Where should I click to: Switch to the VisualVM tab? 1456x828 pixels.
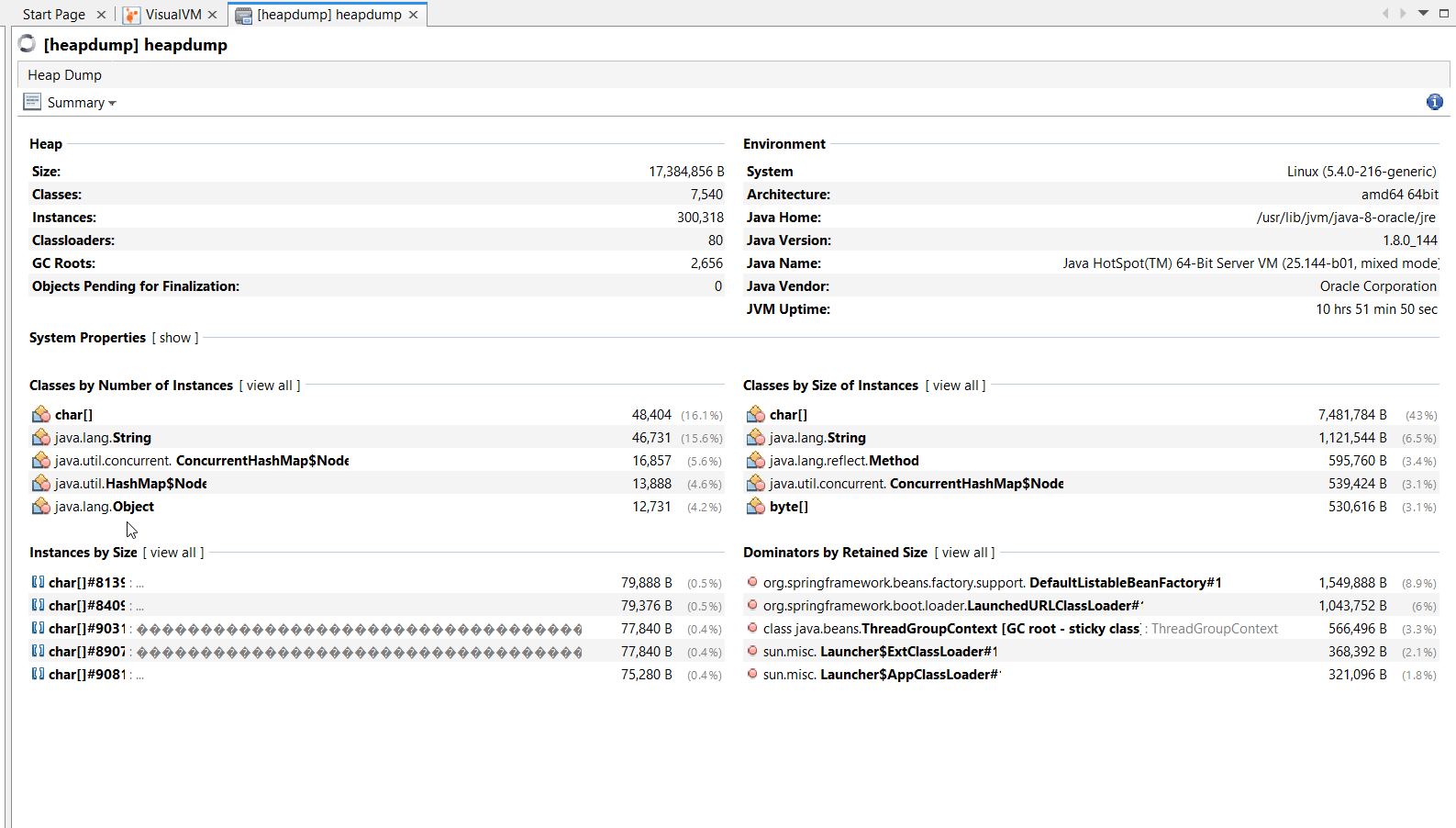coord(172,15)
